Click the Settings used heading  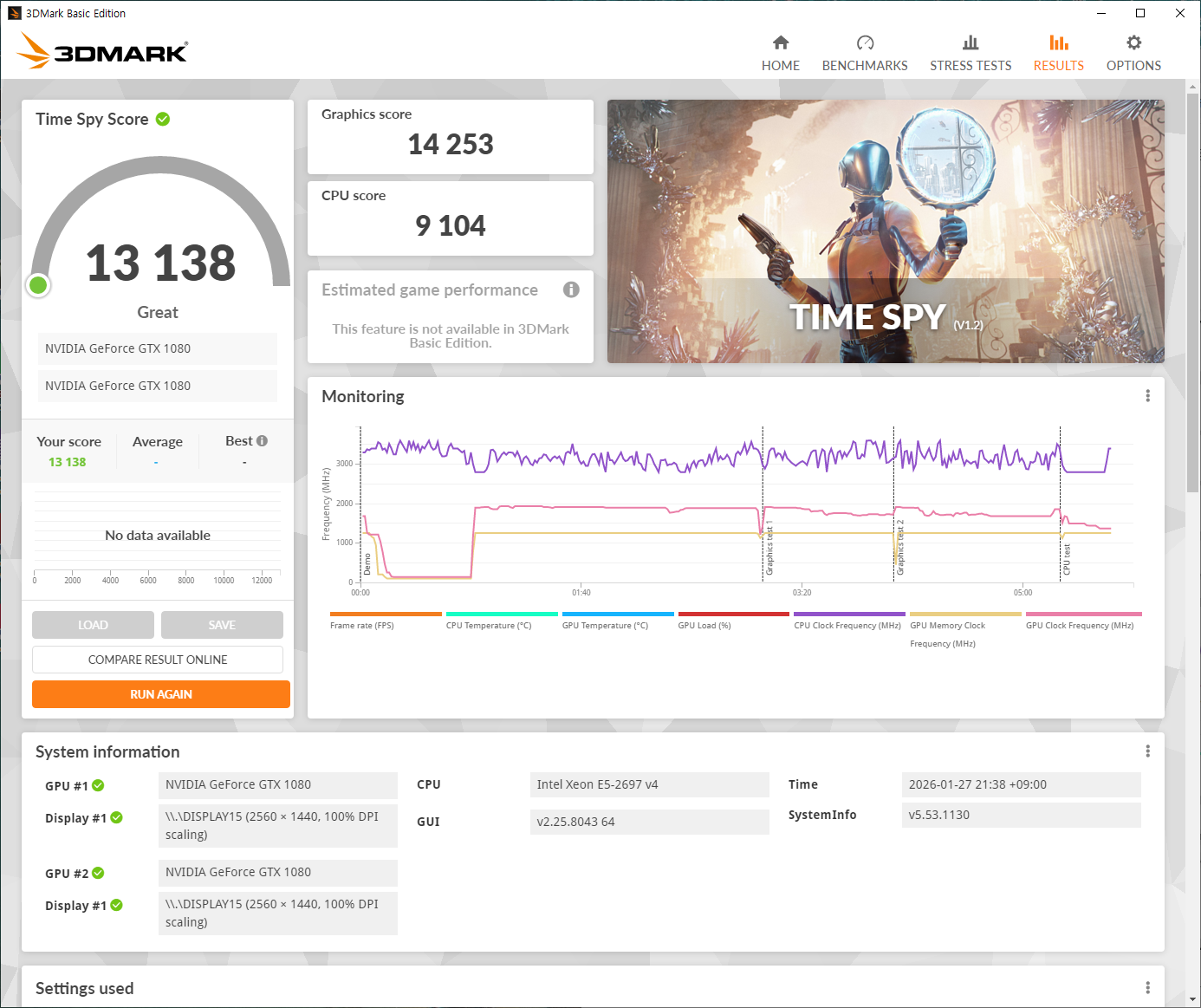point(85,988)
